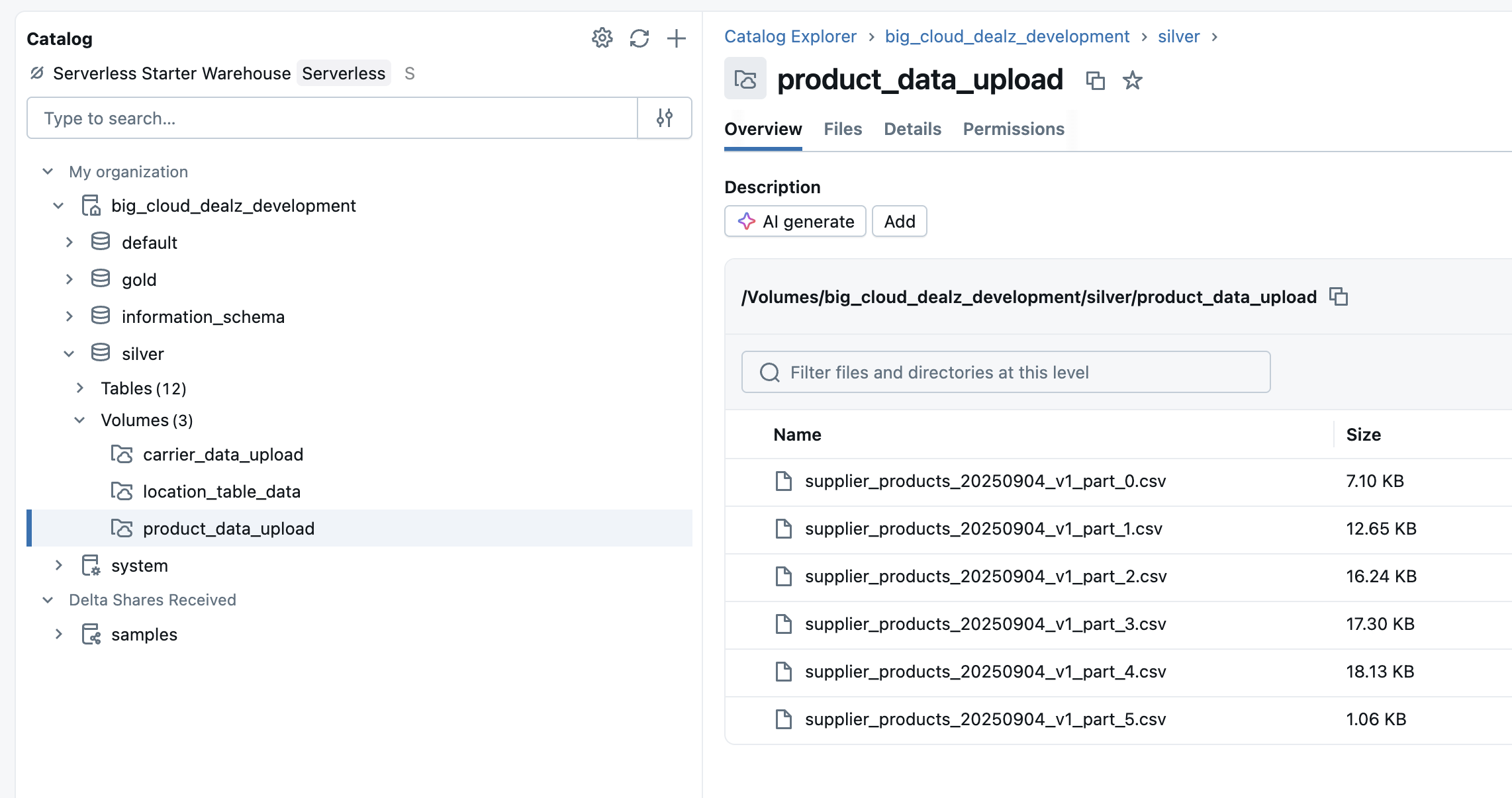Expand Tables (12) node
Screen dimensions: 1512x798
pyautogui.click(x=79, y=388)
